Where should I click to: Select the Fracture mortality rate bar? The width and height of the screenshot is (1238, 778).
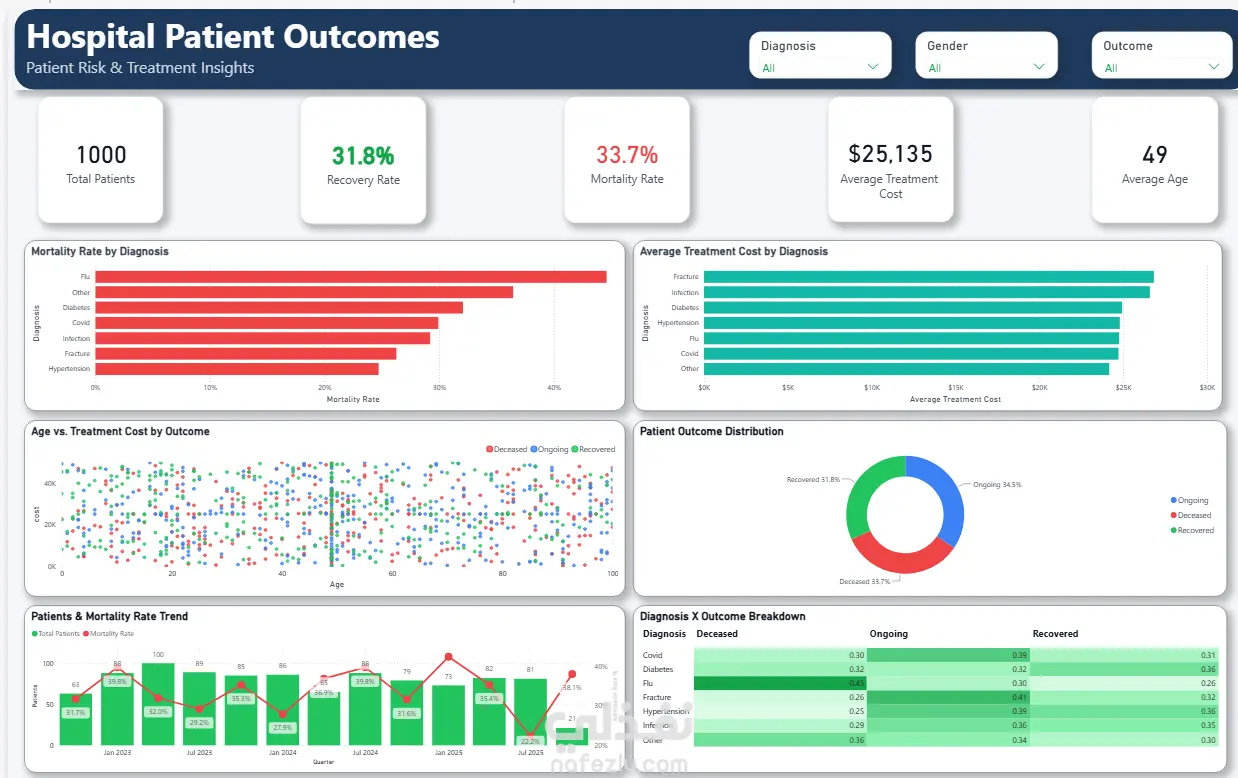[245, 353]
